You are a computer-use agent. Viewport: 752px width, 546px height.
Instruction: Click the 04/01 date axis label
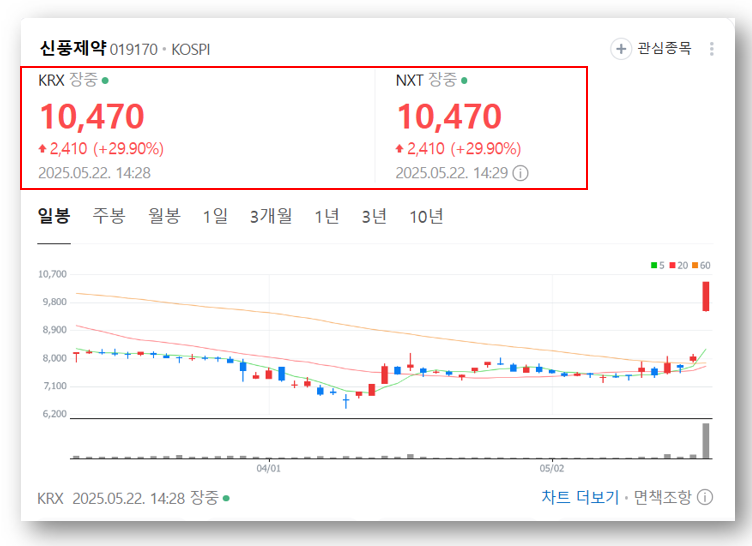269,468
